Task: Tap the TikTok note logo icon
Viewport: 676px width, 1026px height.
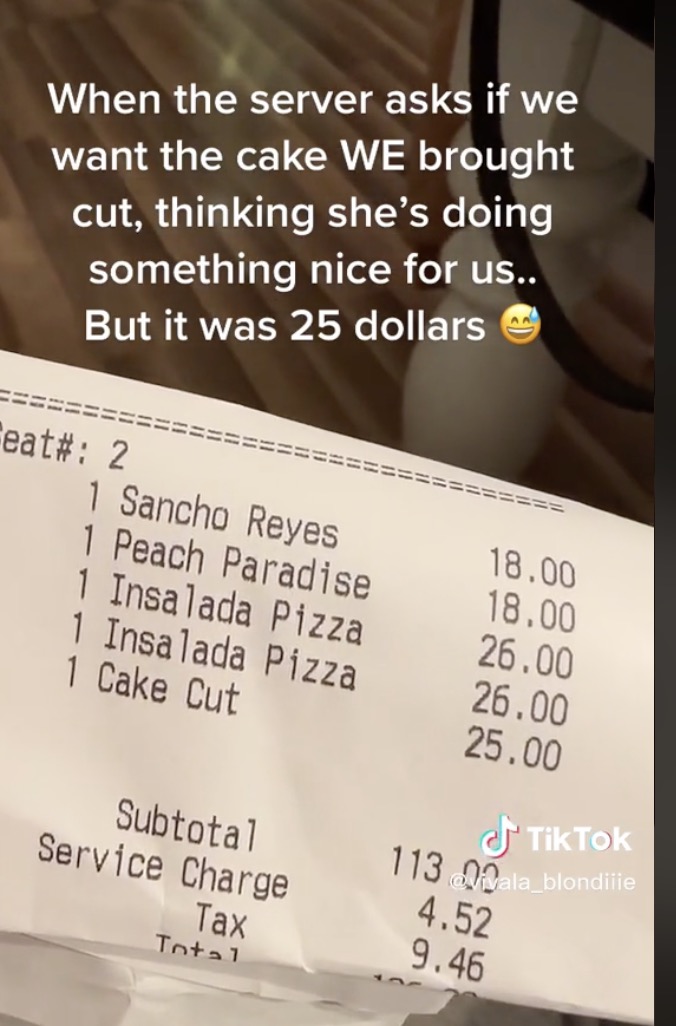Action: [x=499, y=836]
